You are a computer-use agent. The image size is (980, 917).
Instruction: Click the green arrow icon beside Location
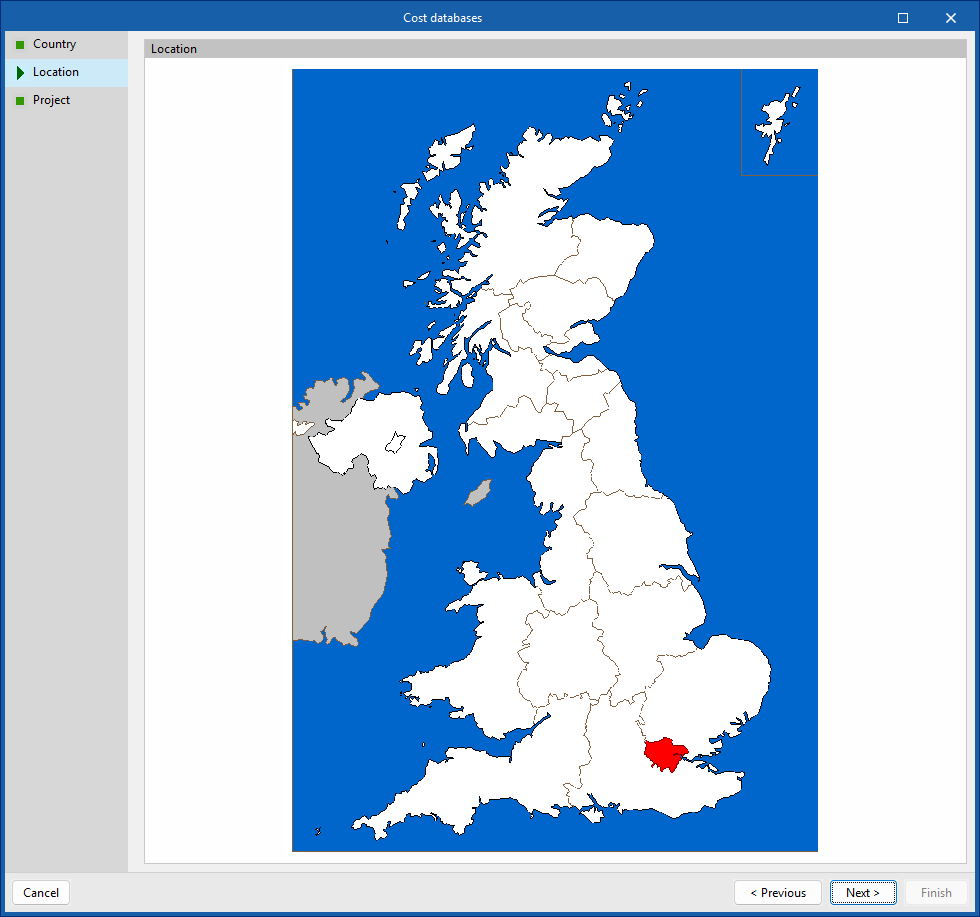pos(20,73)
